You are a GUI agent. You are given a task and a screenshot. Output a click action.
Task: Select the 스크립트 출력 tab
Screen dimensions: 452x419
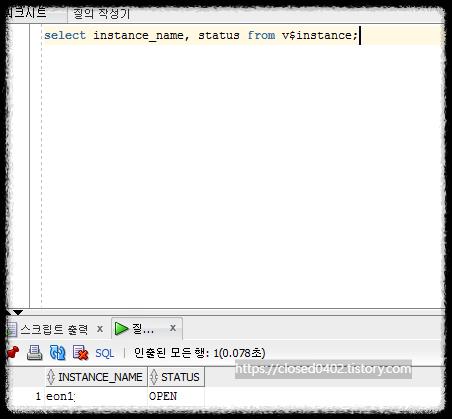[x=54, y=329]
